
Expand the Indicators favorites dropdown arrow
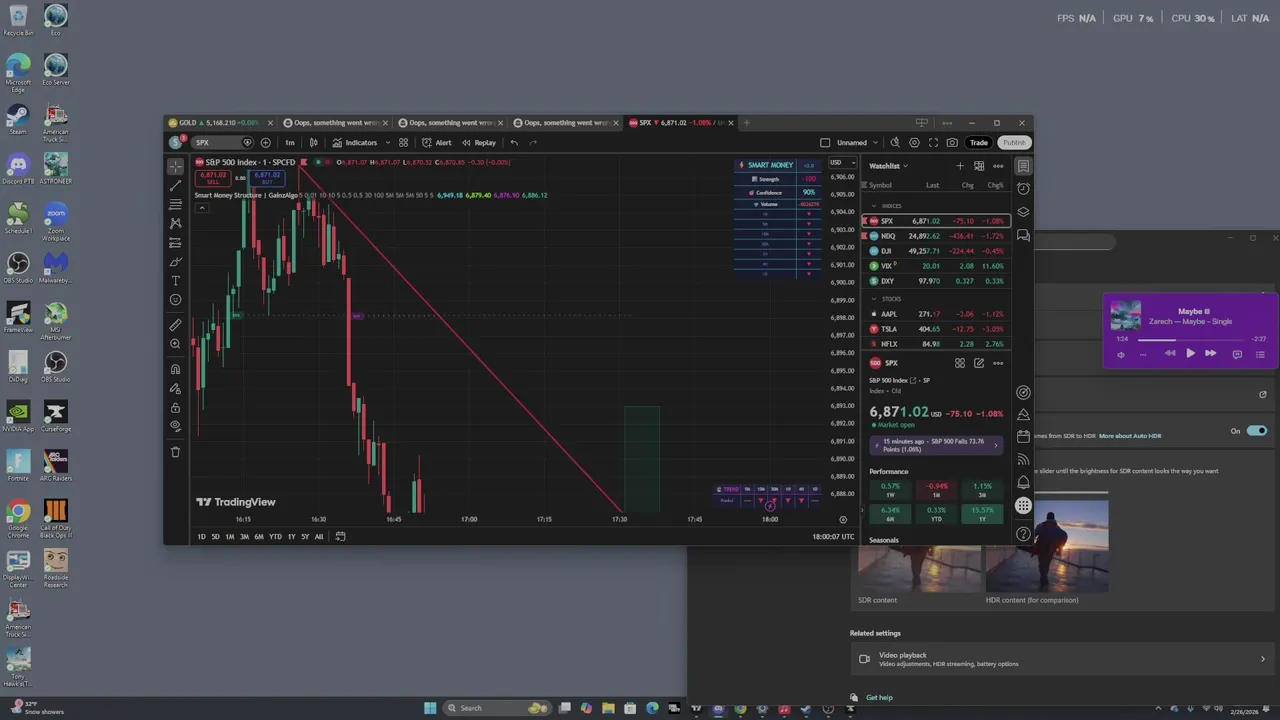(387, 142)
